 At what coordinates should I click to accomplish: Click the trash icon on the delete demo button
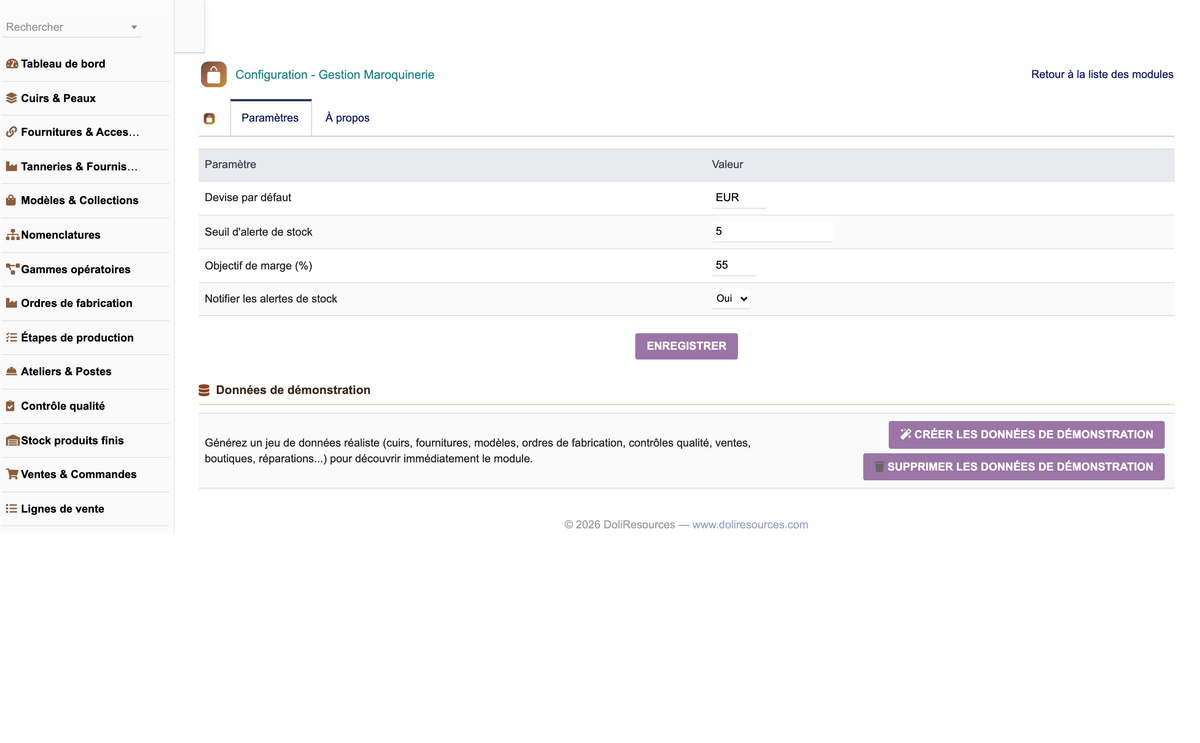click(x=880, y=467)
